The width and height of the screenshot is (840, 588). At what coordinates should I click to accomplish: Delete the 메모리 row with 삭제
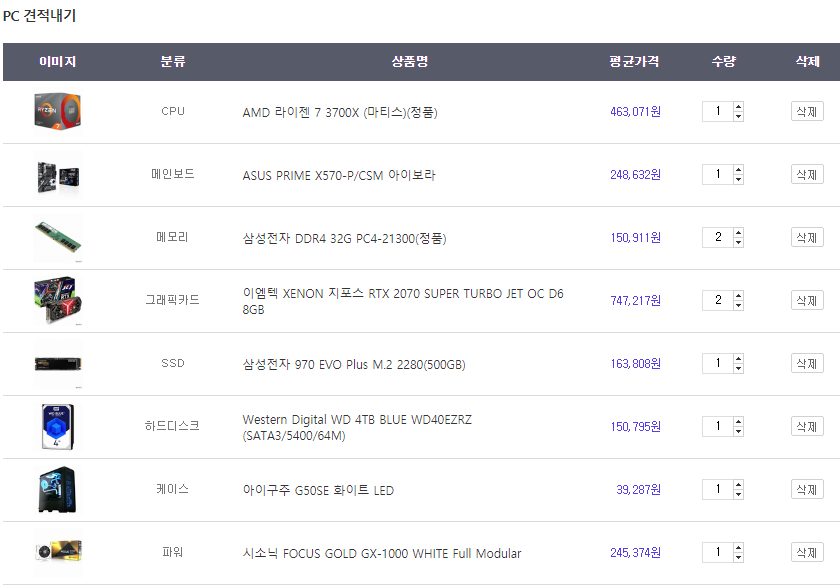click(x=807, y=237)
